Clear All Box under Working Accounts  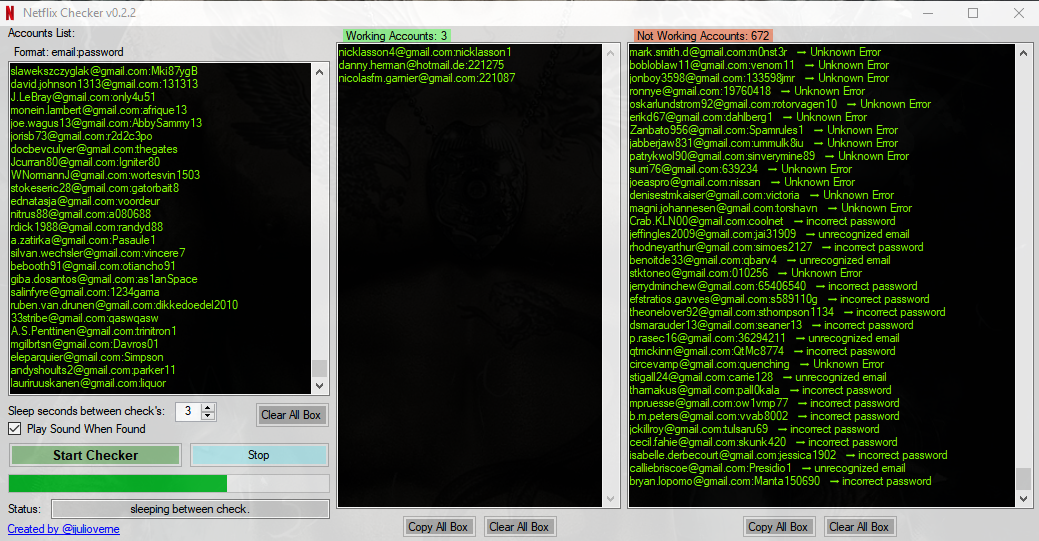[x=519, y=527]
